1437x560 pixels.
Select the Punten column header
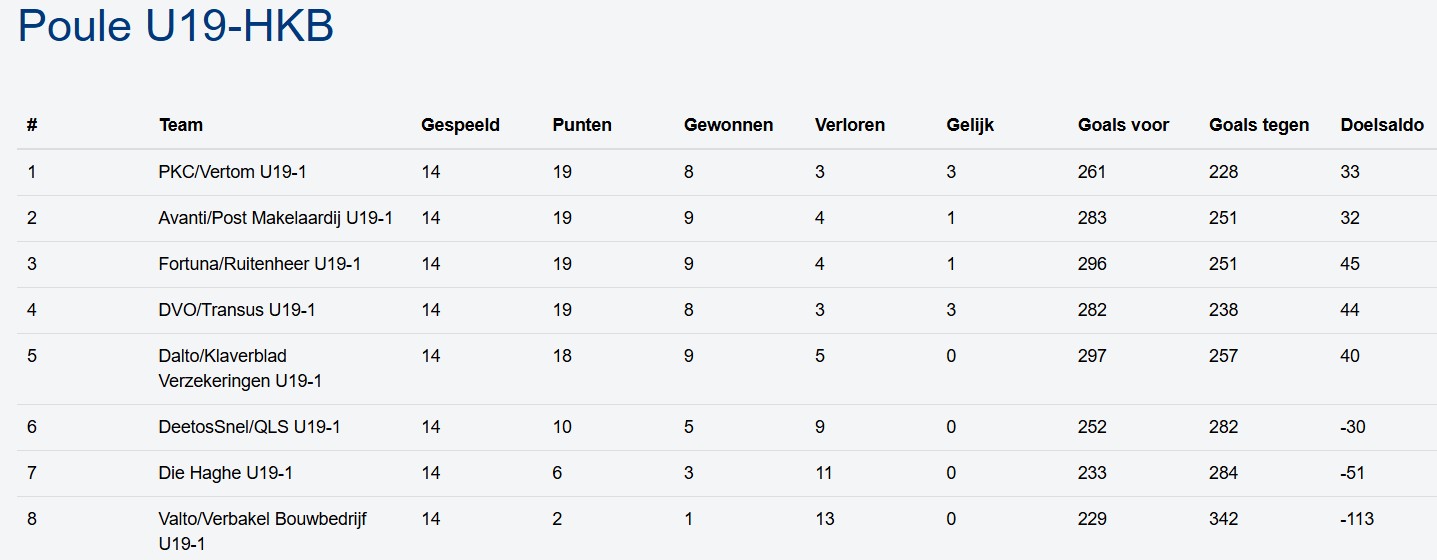coord(582,125)
